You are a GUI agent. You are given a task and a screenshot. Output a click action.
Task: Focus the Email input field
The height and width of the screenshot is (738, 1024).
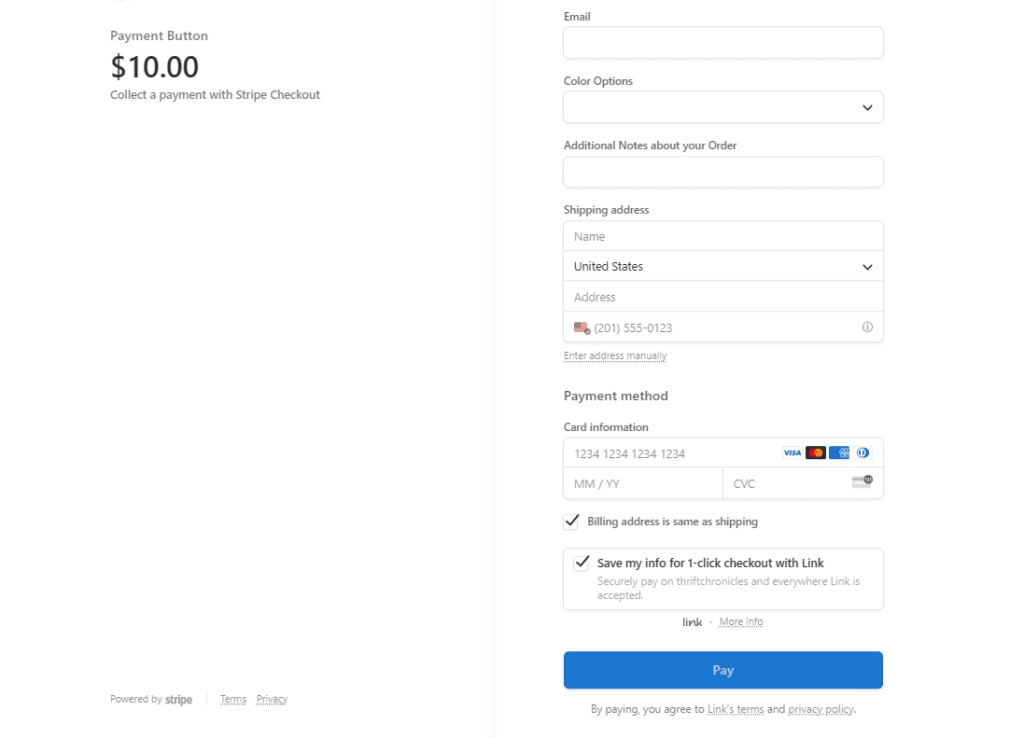click(x=723, y=43)
